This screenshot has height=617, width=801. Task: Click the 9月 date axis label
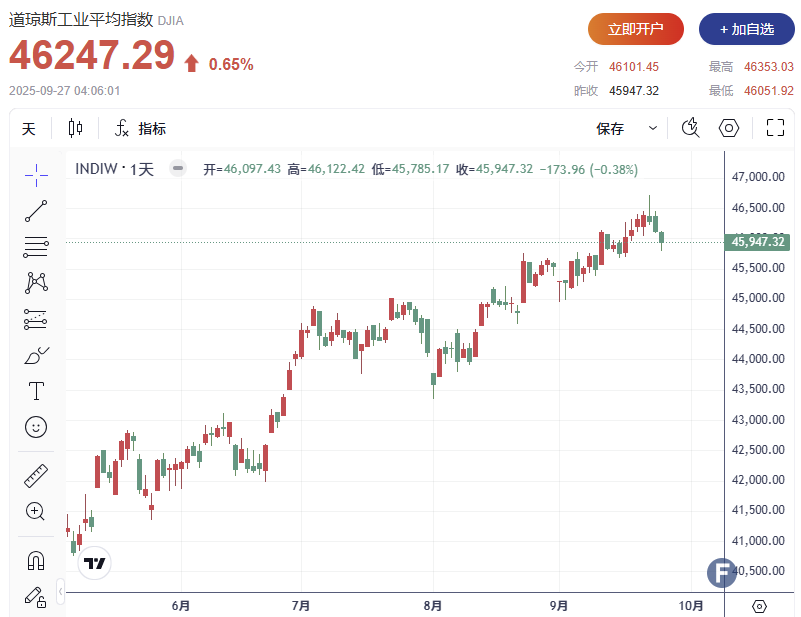tap(559, 606)
